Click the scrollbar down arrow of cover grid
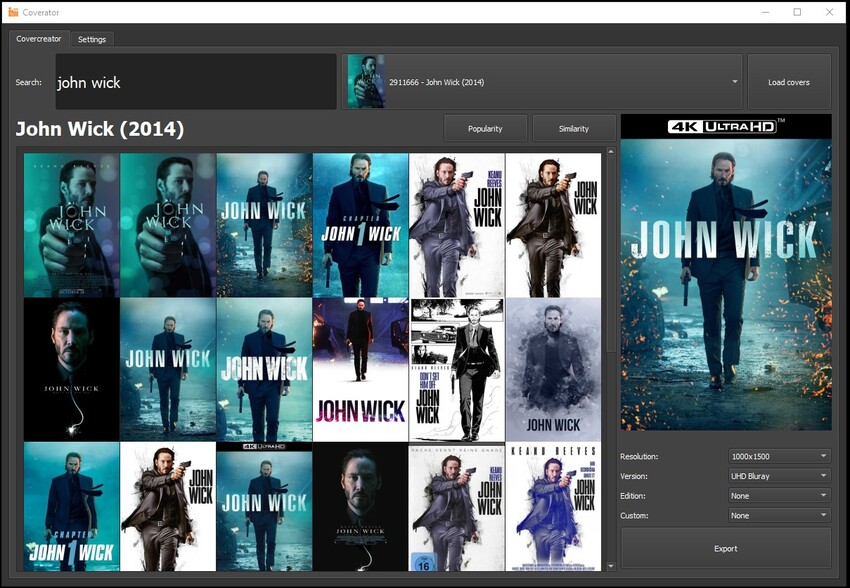 (611, 566)
